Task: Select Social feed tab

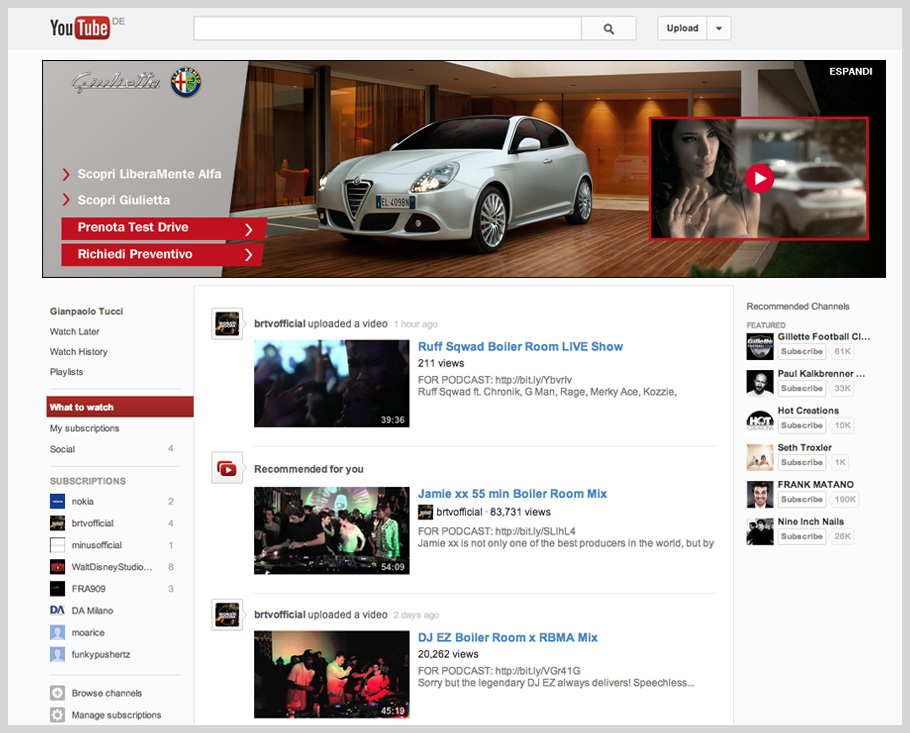Action: pos(62,449)
